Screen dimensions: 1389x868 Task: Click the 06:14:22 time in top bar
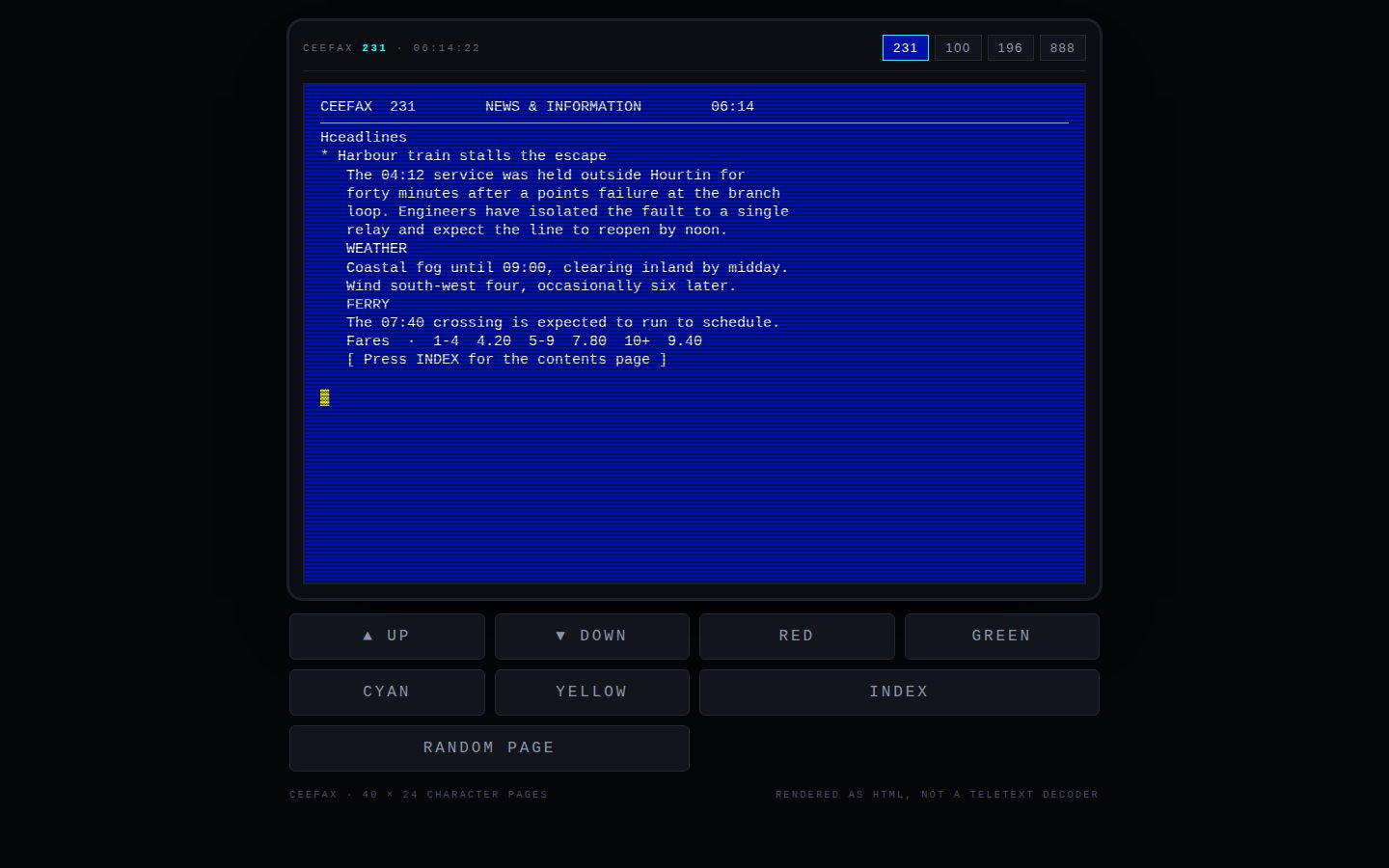tap(447, 48)
